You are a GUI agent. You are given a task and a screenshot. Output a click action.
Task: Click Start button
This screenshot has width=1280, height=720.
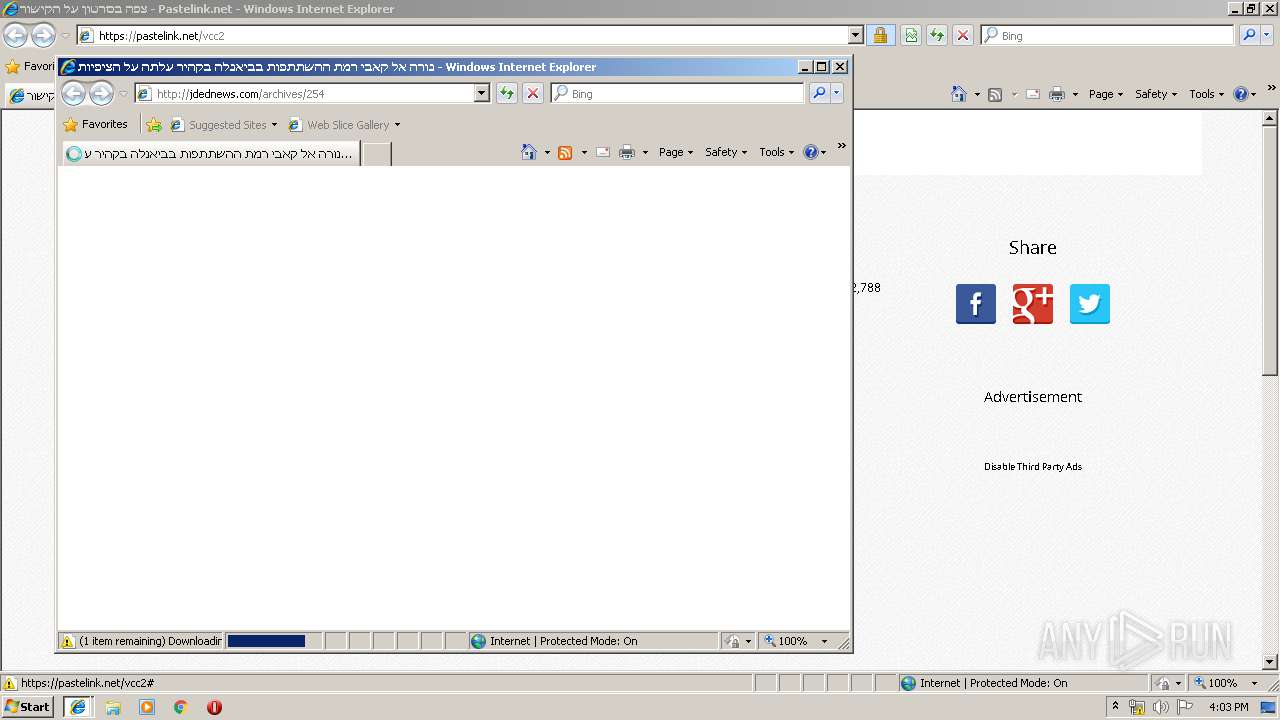coord(28,707)
